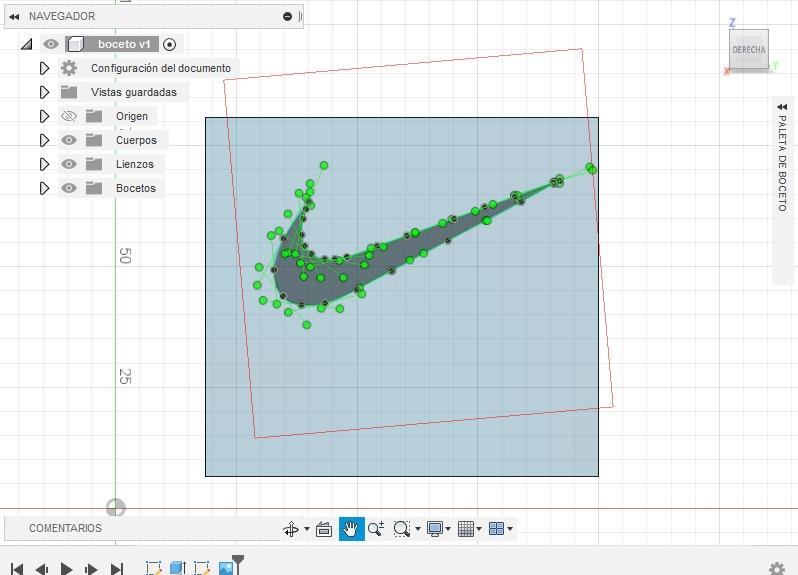This screenshot has height=575, width=798.
Task: Select the Lienzos tree label
Action: [x=135, y=164]
